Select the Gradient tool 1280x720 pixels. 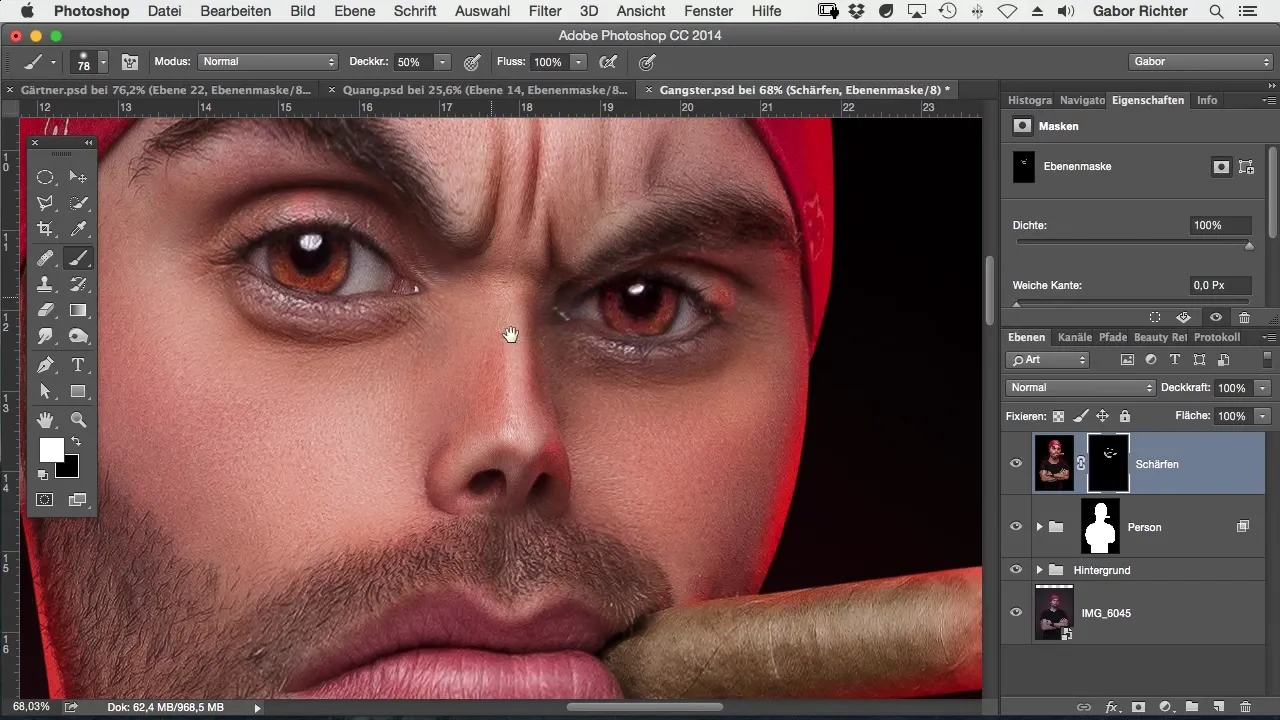[78, 311]
